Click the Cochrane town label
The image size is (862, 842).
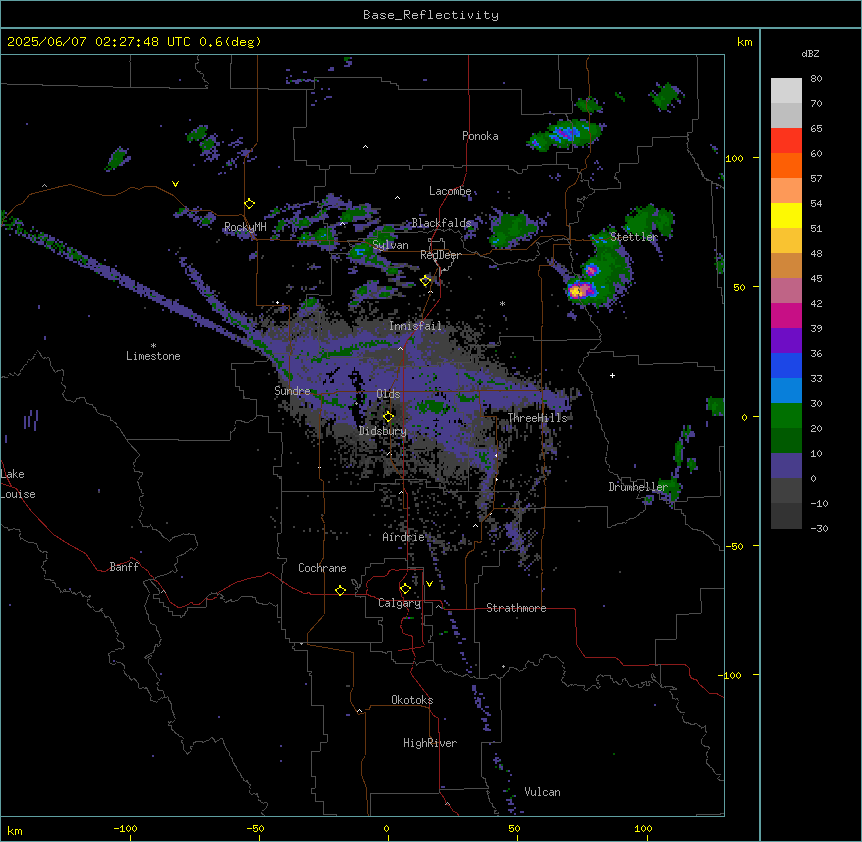click(322, 568)
